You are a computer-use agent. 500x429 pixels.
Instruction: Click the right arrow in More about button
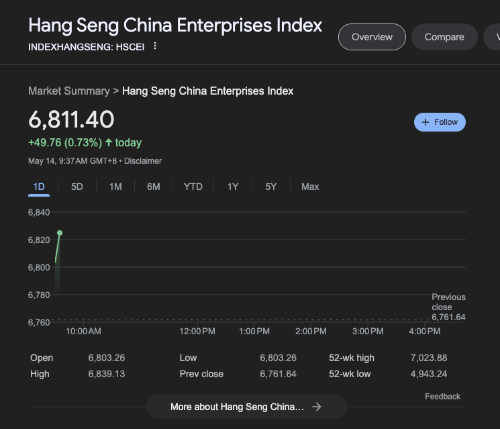click(317, 407)
